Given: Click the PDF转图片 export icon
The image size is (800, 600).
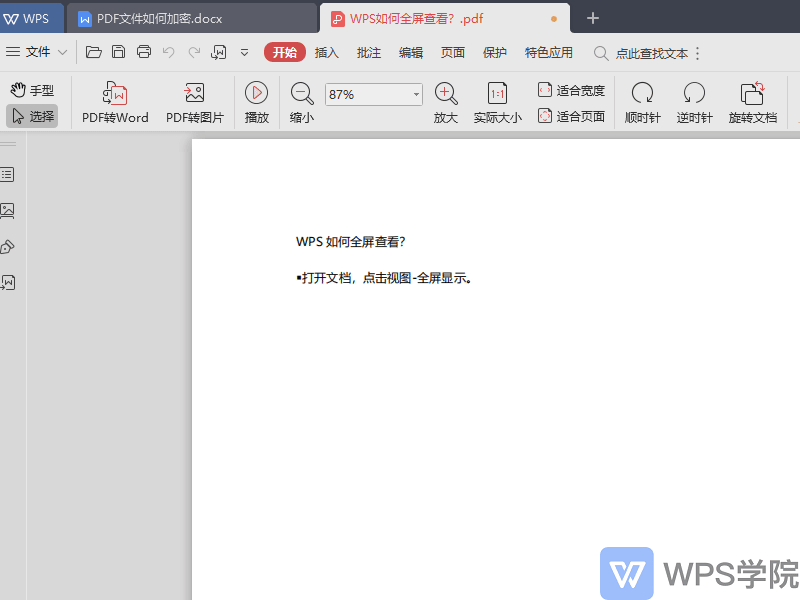Looking at the screenshot, I should (x=194, y=94).
